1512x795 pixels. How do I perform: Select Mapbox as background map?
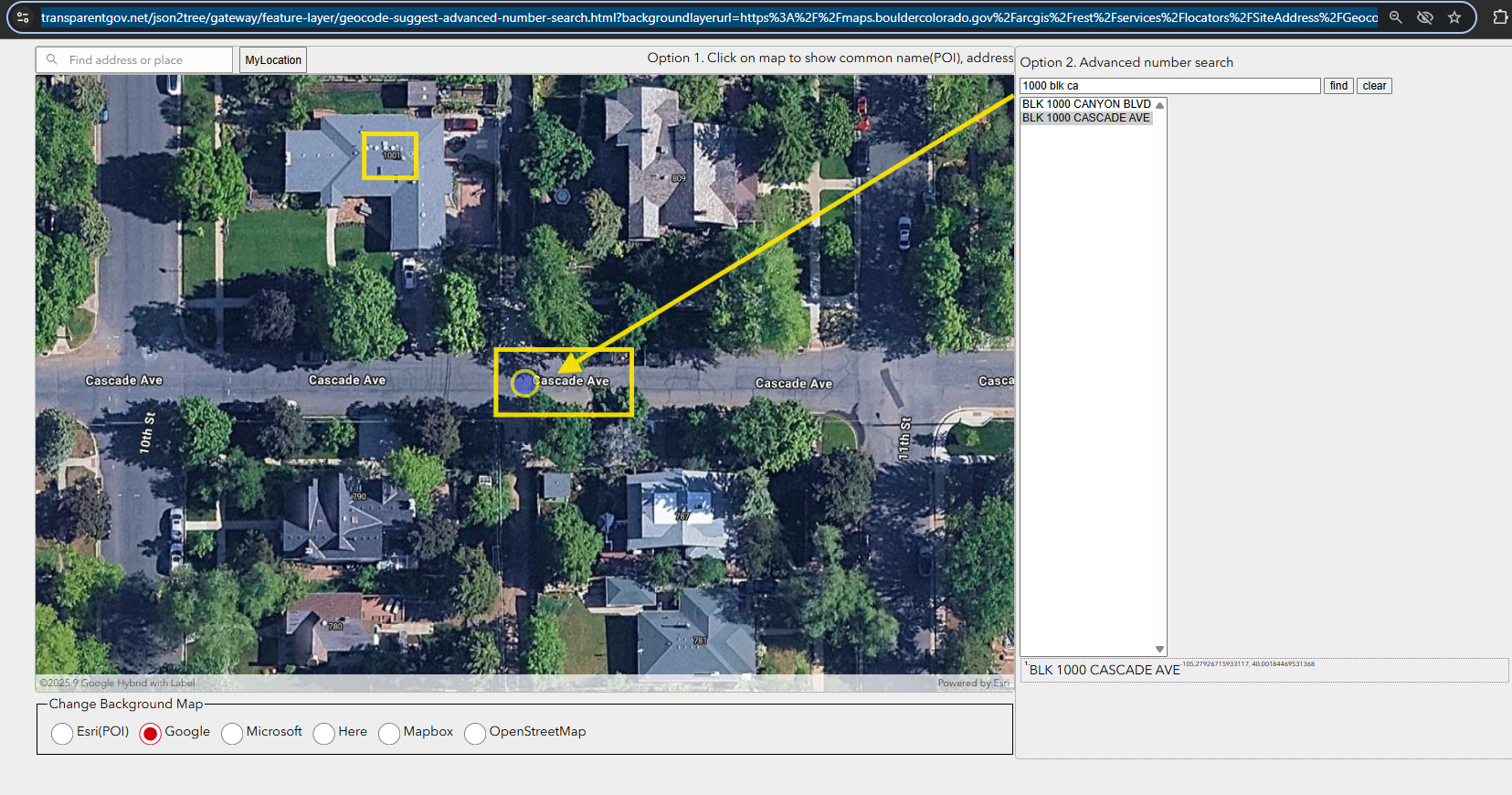point(389,733)
